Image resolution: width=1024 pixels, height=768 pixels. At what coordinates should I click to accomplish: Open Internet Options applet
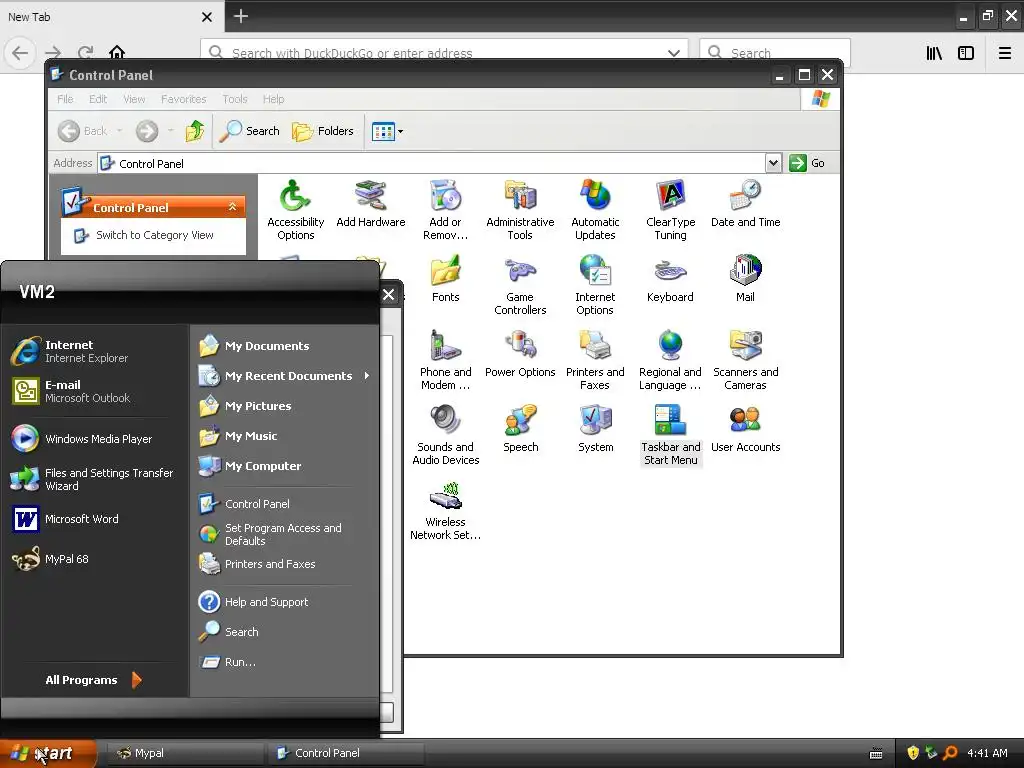[x=595, y=285]
